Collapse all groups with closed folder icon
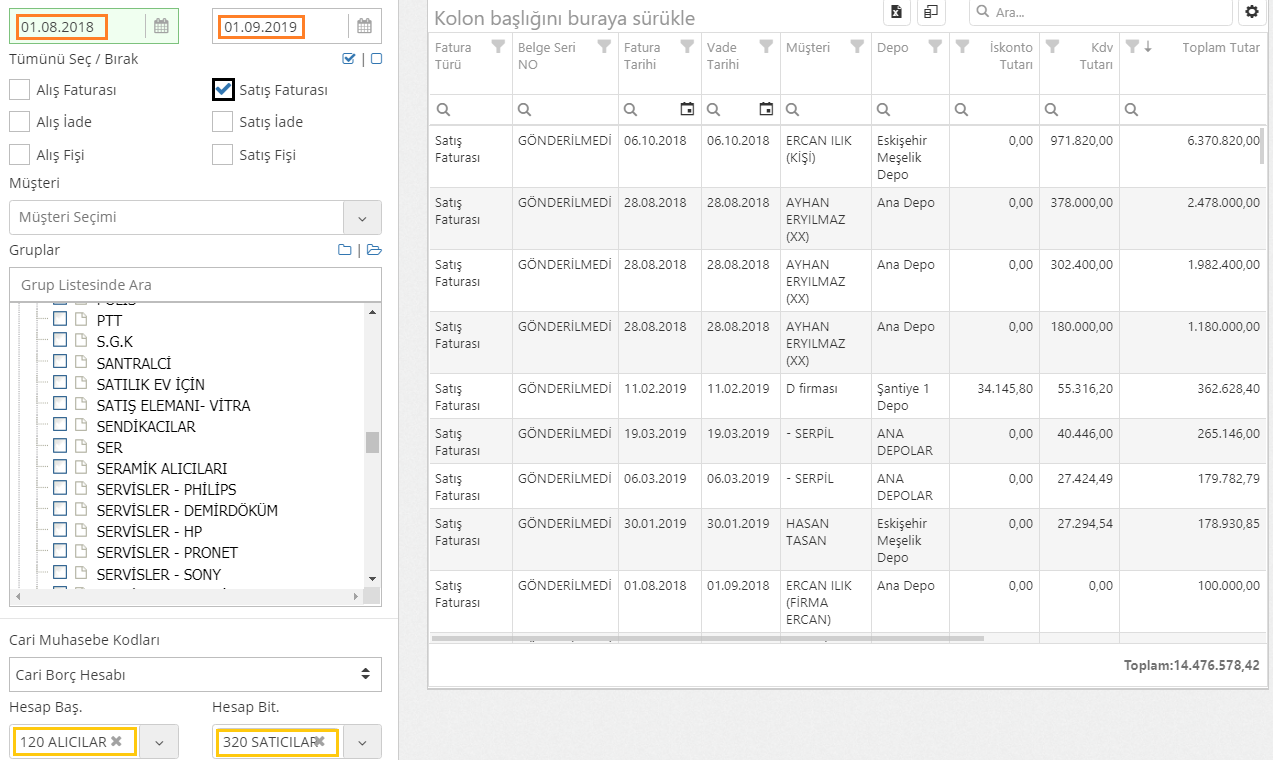The image size is (1273, 760). pyautogui.click(x=344, y=250)
